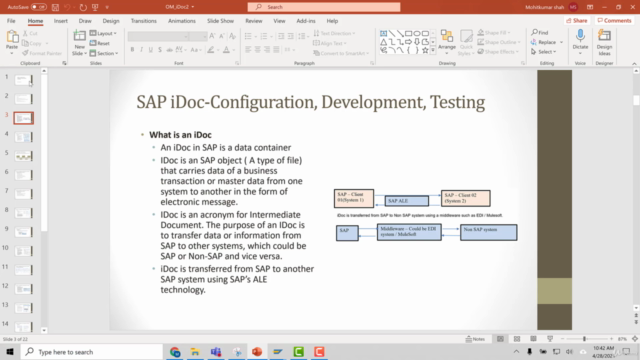Image resolution: width=640 pixels, height=360 pixels.
Task: Open the Animations tab
Action: tap(182, 21)
